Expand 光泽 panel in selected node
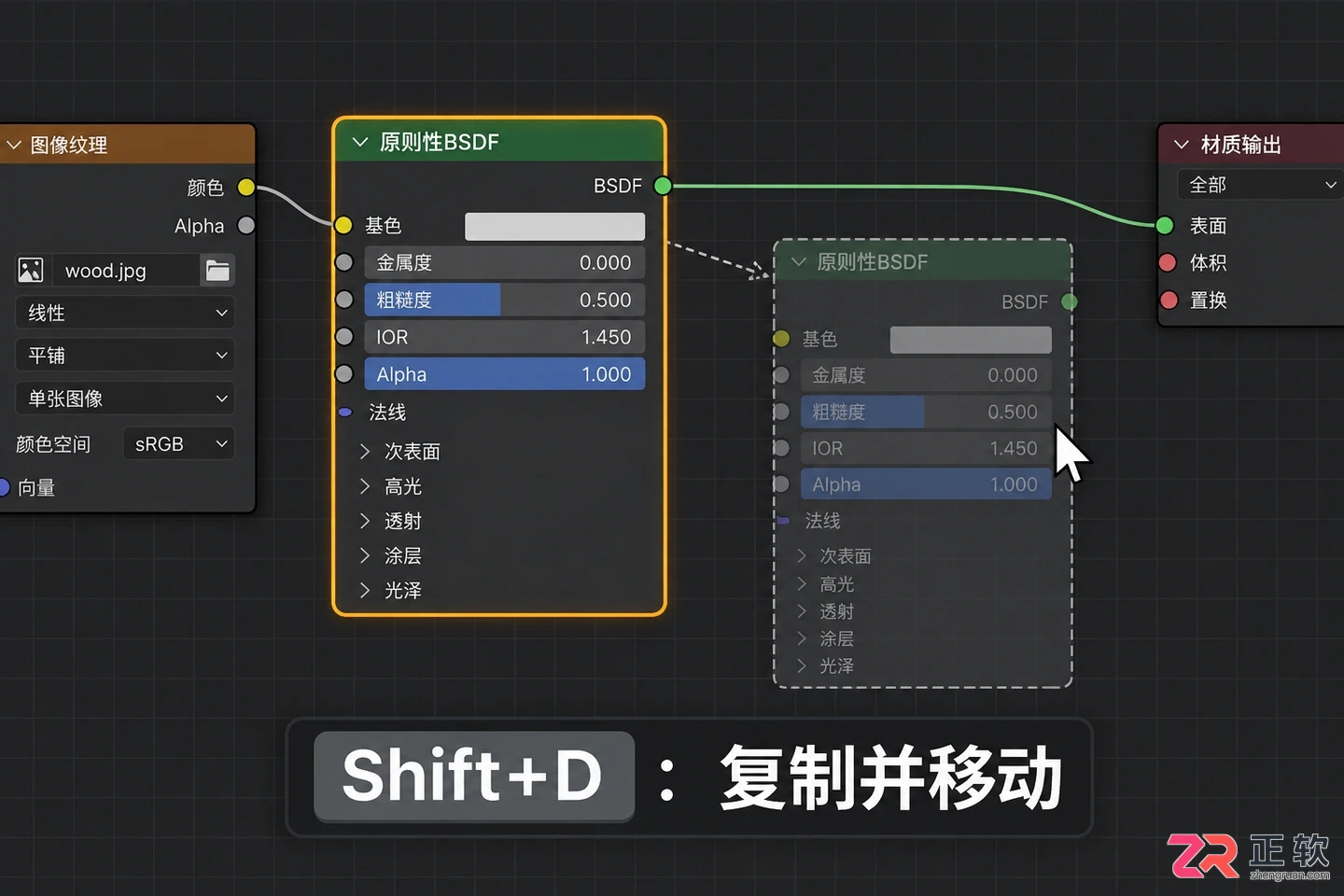 click(x=365, y=590)
